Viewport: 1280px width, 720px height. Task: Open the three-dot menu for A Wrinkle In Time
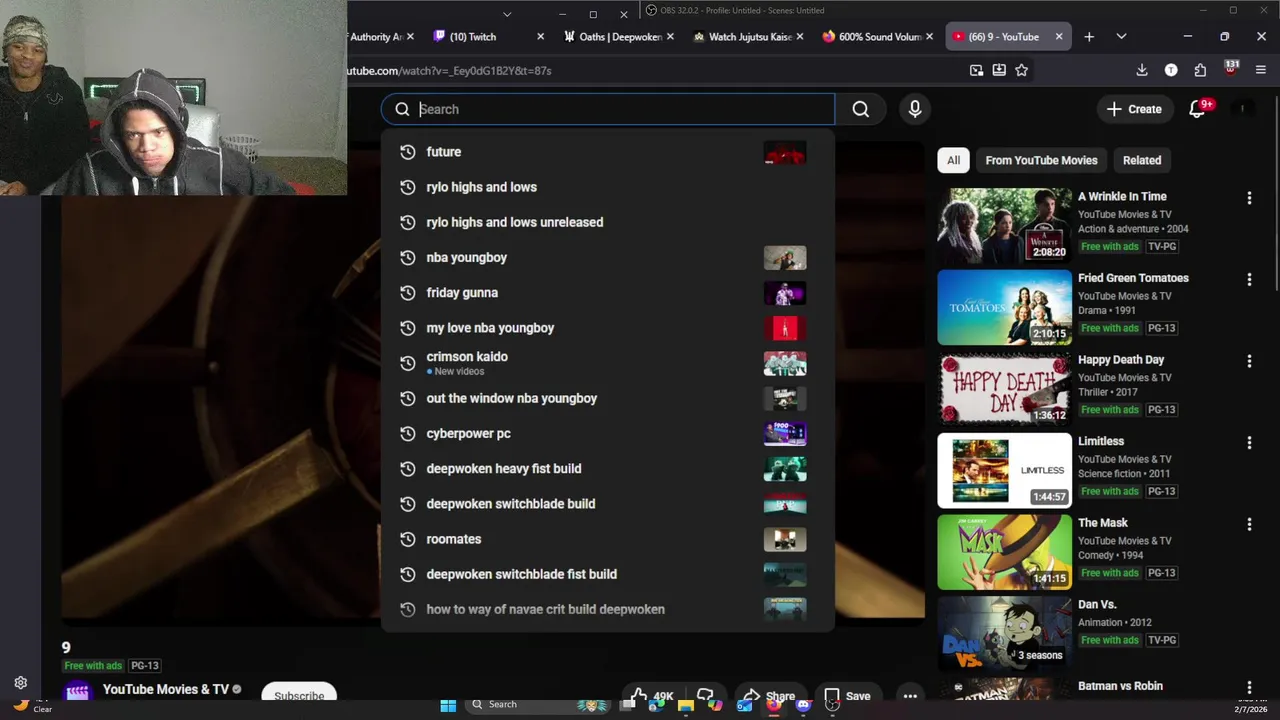click(1249, 198)
